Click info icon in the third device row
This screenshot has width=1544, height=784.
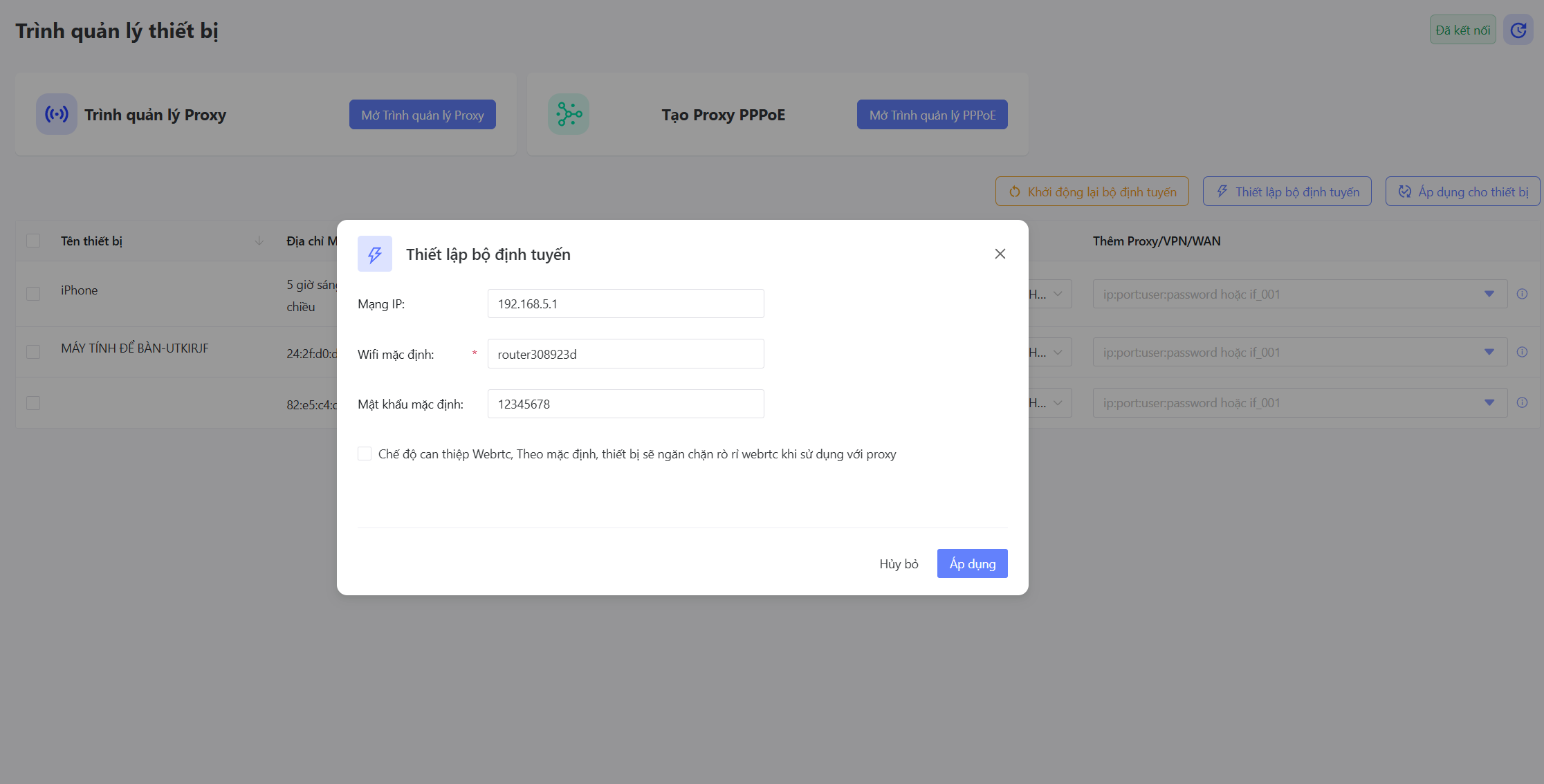[1522, 402]
